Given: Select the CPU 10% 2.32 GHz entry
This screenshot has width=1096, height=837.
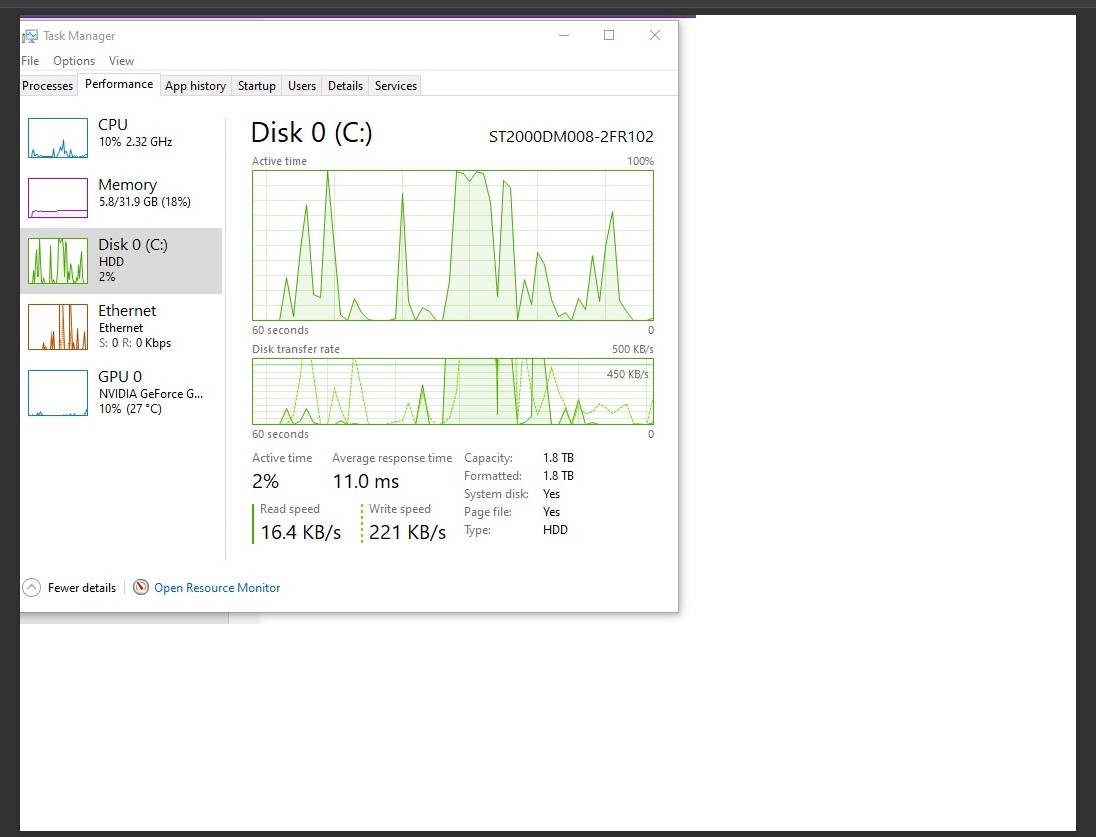Looking at the screenshot, I should click(x=121, y=138).
